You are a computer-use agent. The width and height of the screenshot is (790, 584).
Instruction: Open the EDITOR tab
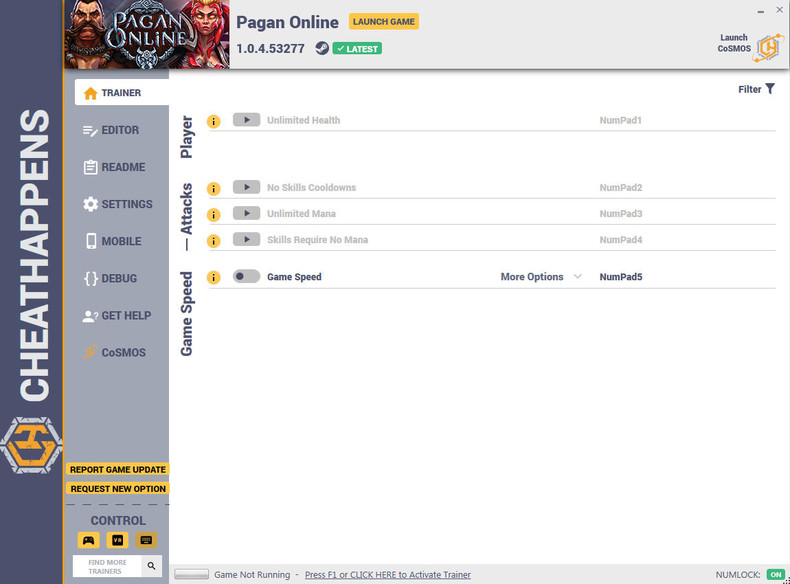[x=111, y=130]
